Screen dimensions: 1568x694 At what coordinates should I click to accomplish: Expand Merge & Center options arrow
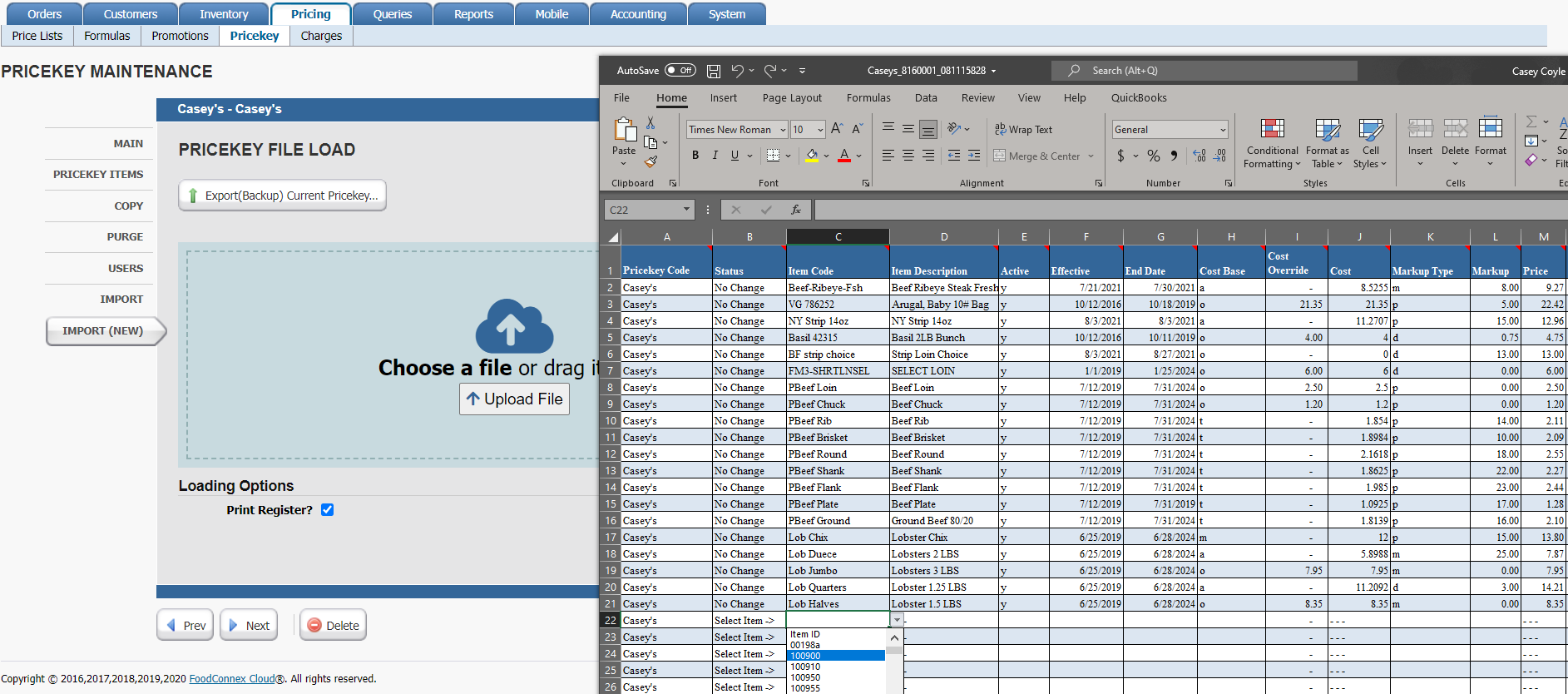[x=1091, y=156]
